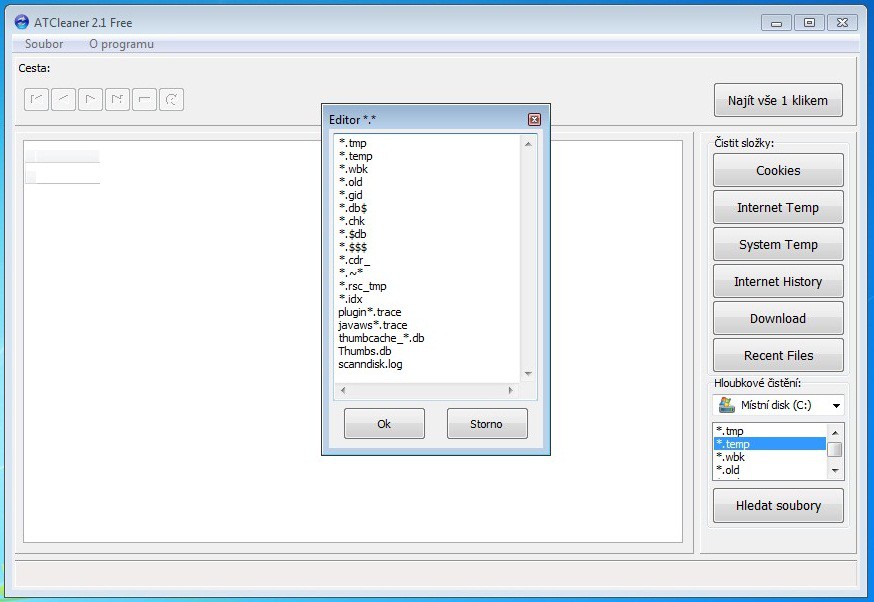Maximize the ATCleaner window

(x=809, y=23)
